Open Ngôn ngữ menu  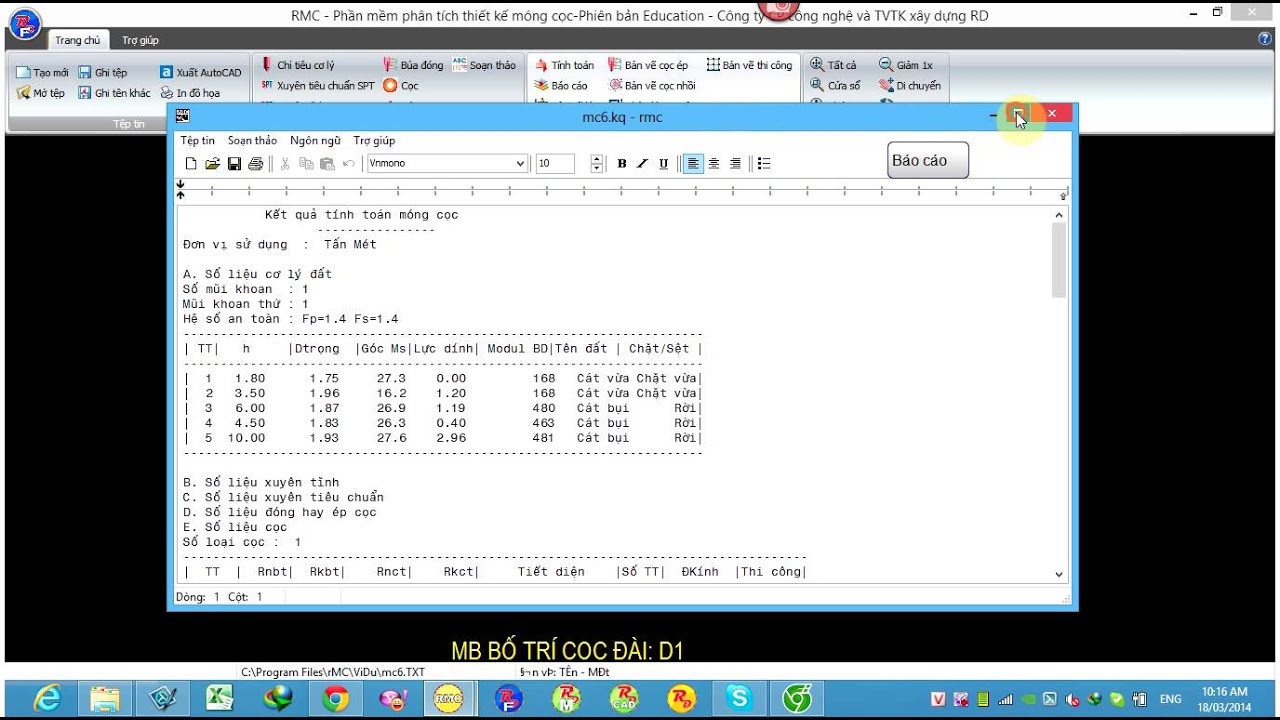coord(315,141)
